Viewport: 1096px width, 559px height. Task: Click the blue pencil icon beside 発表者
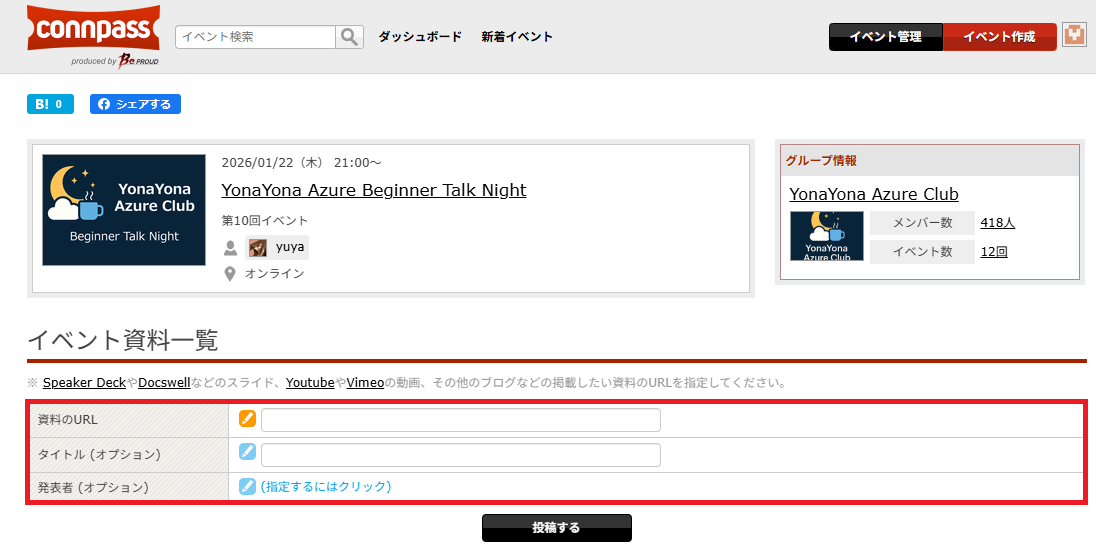coord(247,486)
